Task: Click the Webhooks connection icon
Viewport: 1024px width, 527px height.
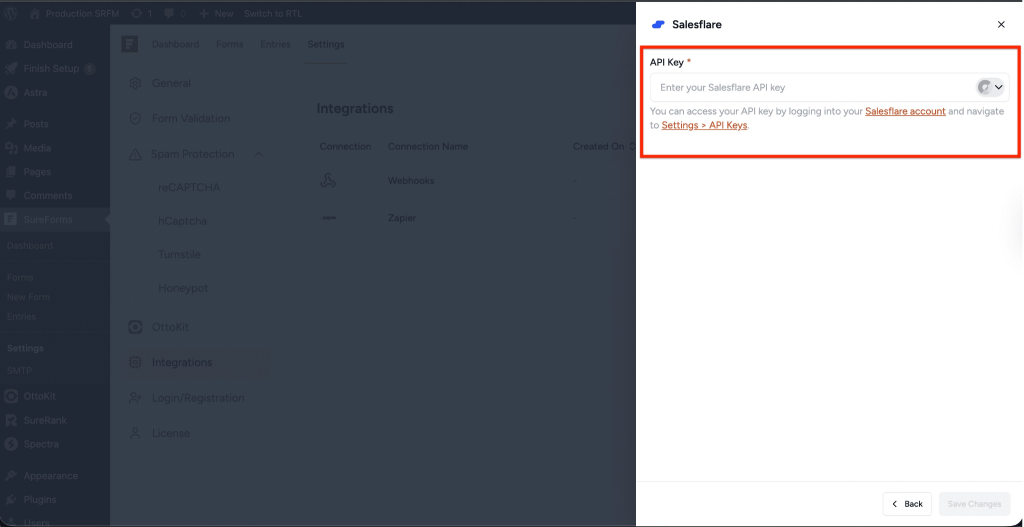Action: pos(328,181)
